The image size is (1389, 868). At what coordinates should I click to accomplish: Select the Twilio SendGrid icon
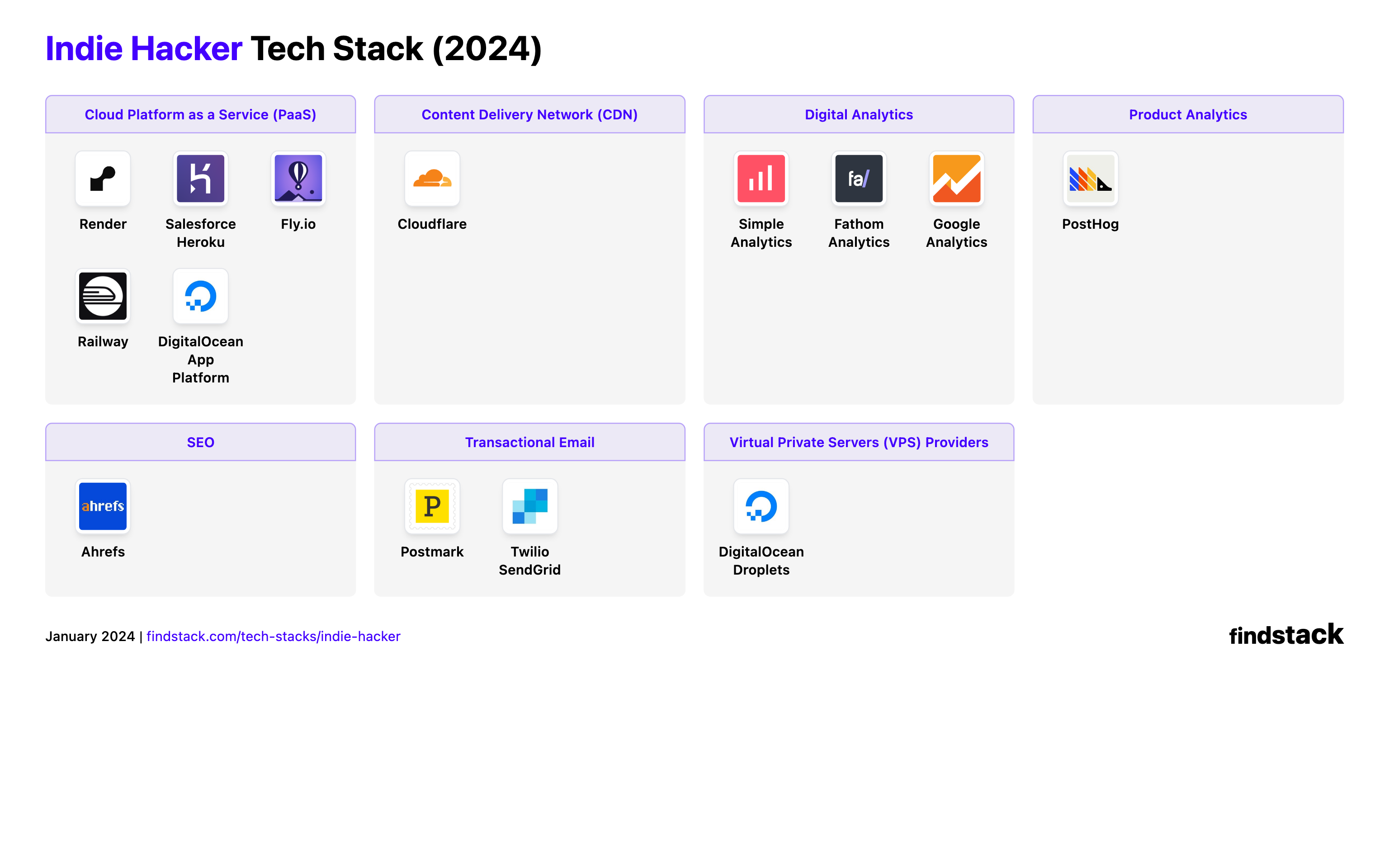tap(529, 506)
